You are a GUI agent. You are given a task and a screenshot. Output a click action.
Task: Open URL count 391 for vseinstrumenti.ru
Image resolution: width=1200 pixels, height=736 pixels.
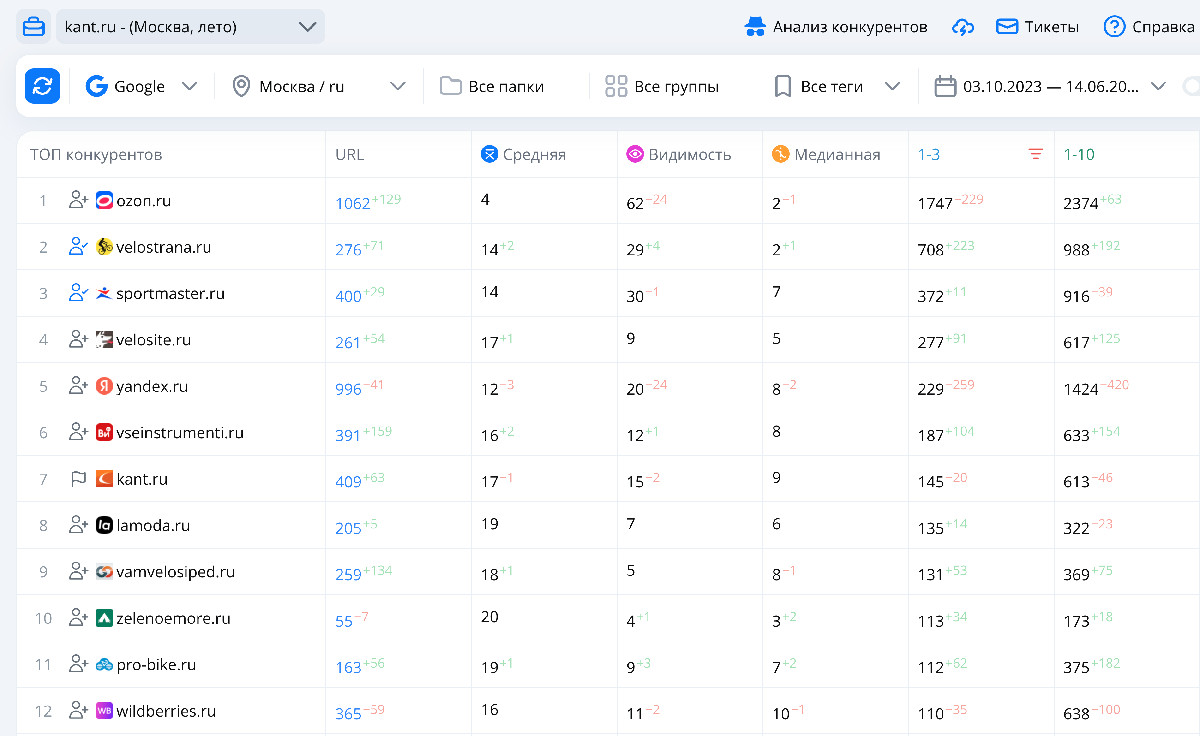(348, 436)
